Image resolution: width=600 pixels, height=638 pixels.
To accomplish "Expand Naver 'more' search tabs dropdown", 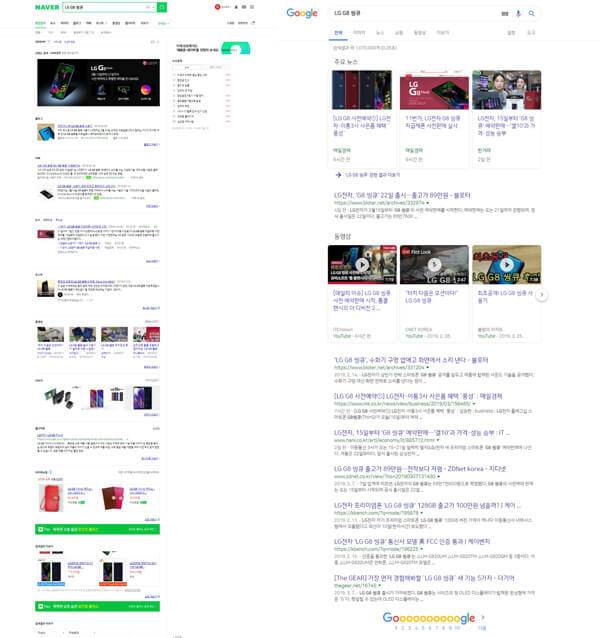I will 162,21.
